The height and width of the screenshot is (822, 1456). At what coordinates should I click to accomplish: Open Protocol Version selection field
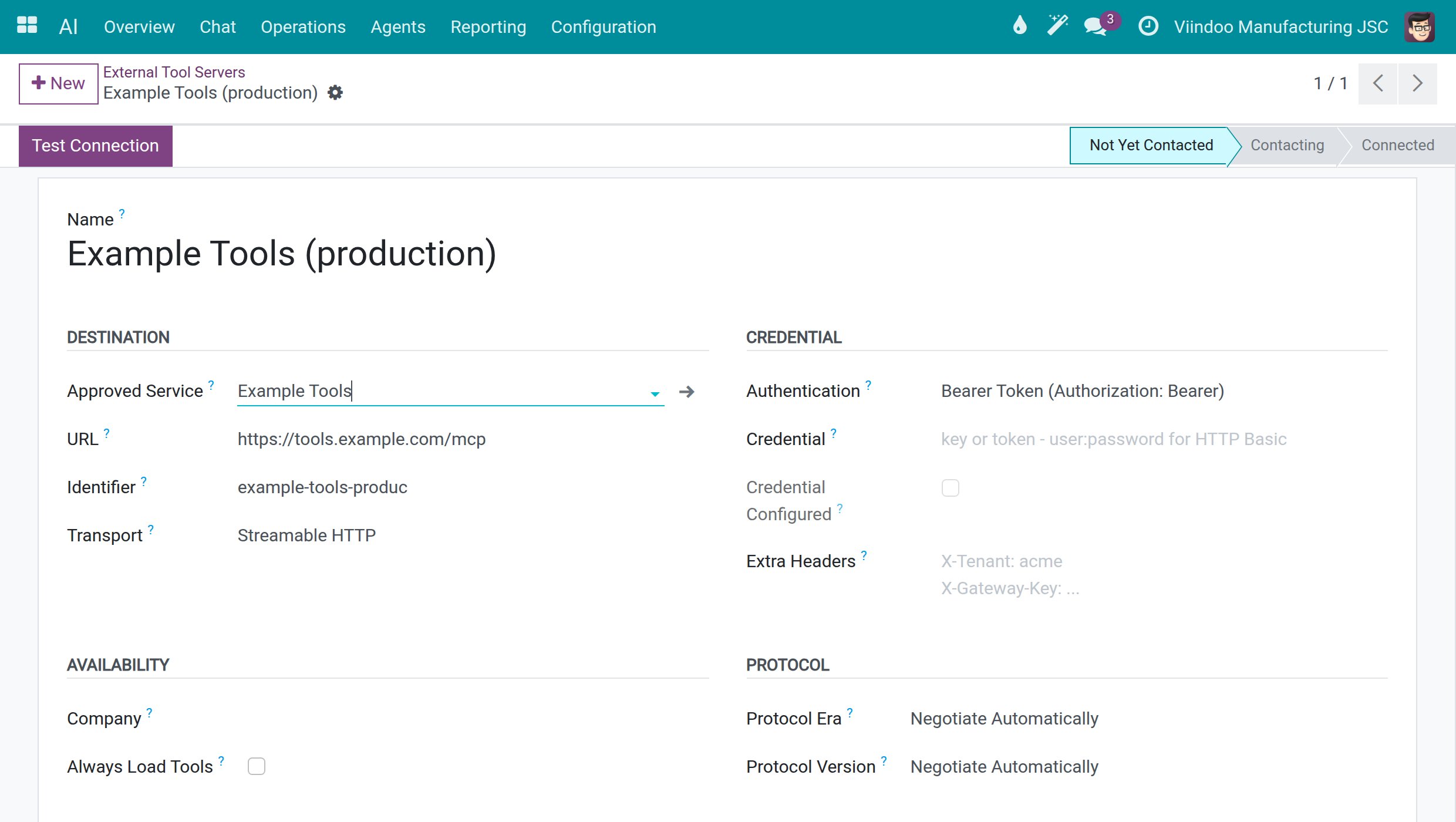1148,767
